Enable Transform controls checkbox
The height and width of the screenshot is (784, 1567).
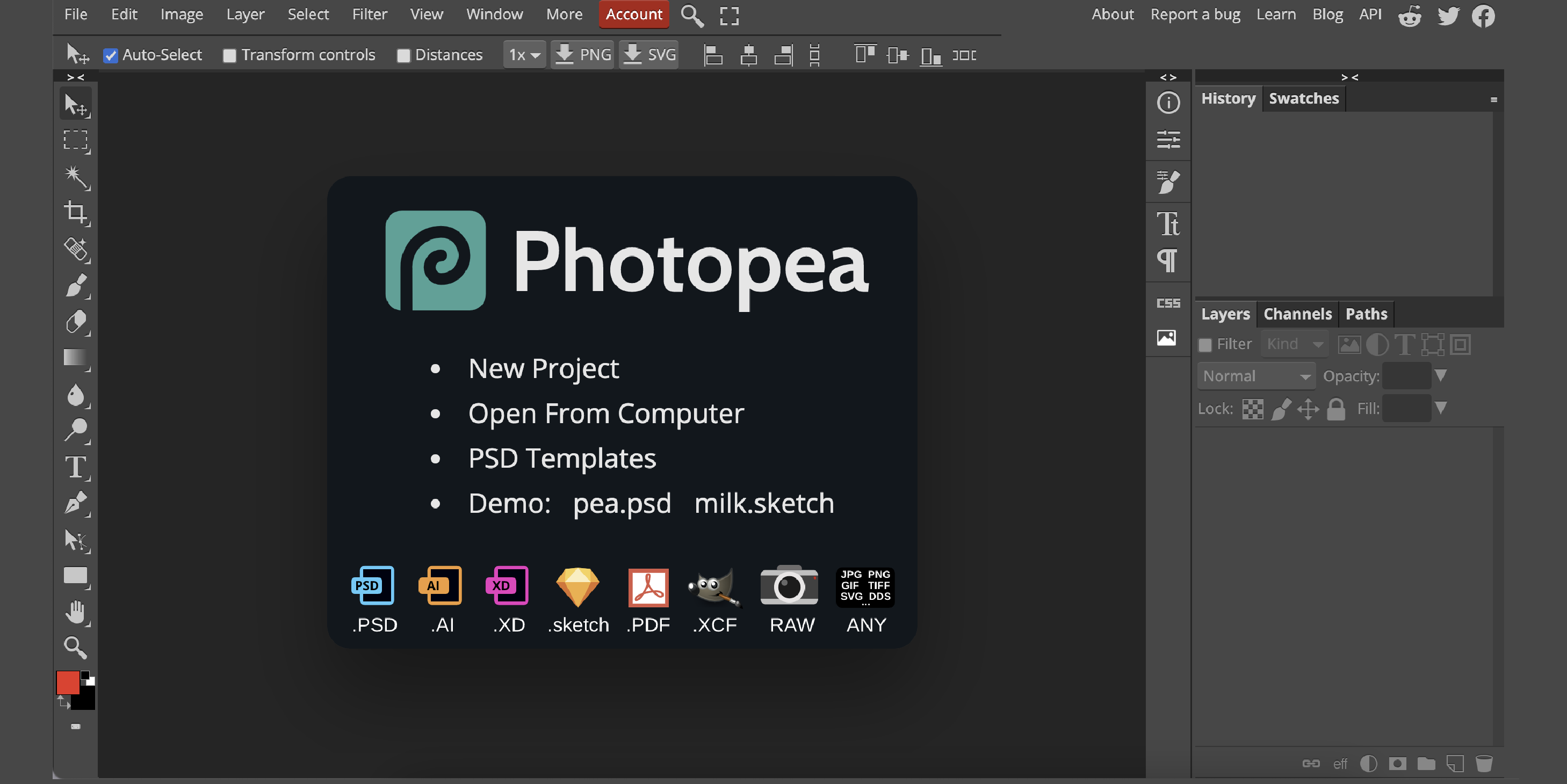coord(229,55)
